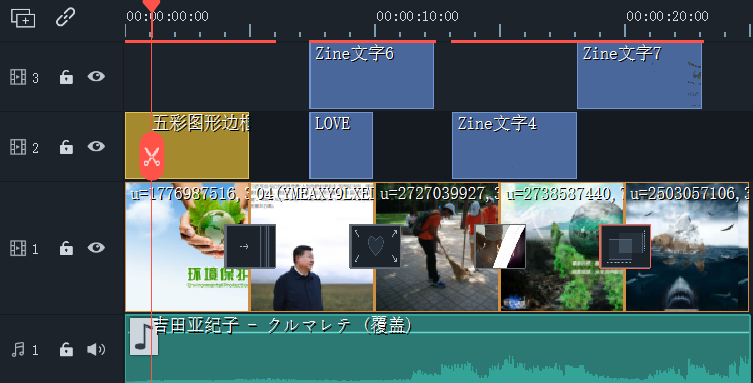
Task: Toggle visibility of video track 2
Action: (96, 146)
